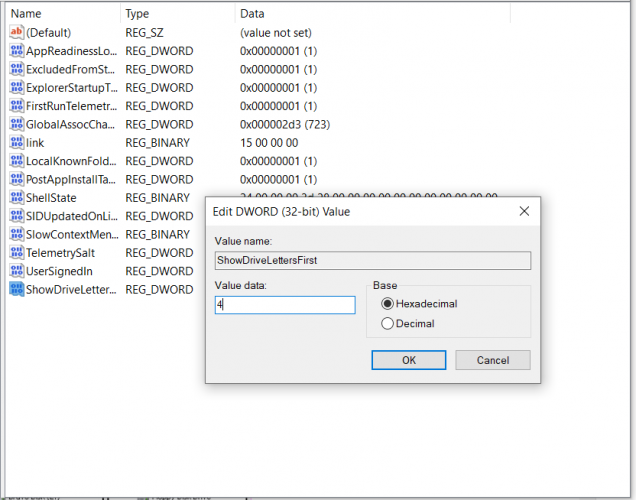Click the (value not set) data cell

[x=276, y=33]
